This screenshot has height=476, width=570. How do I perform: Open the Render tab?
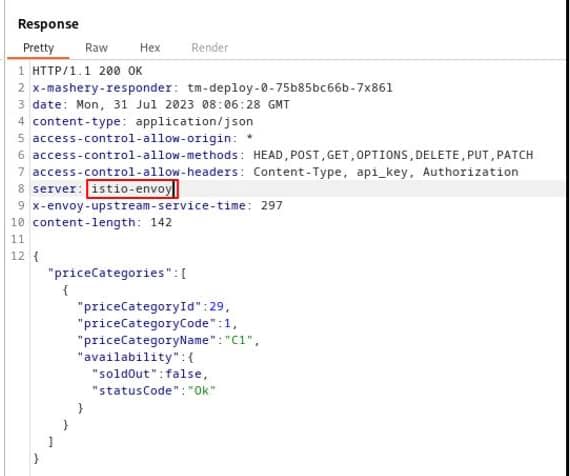(x=210, y=48)
